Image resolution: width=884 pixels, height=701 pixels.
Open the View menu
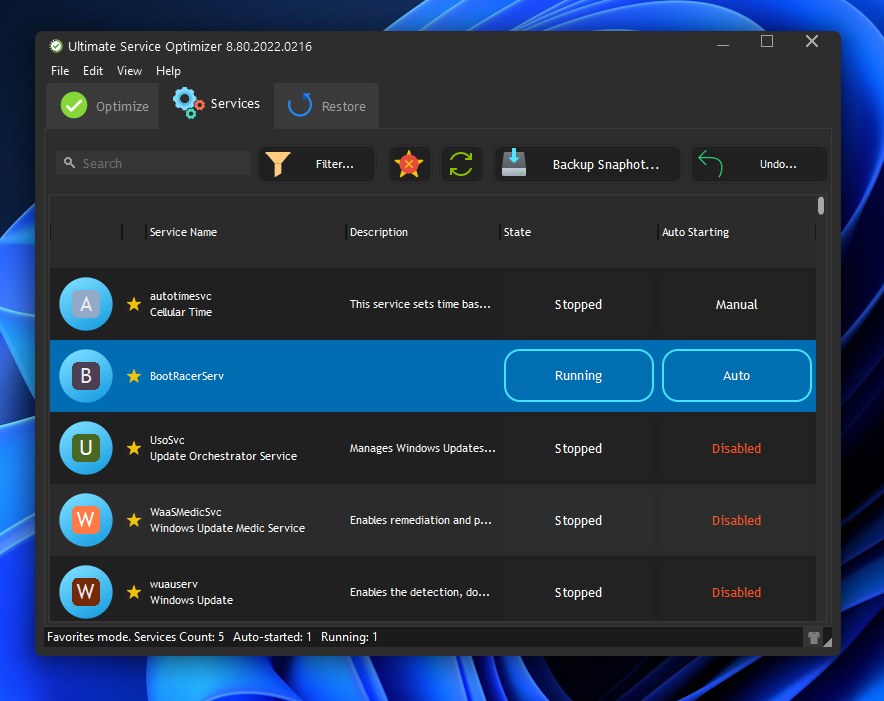click(129, 71)
